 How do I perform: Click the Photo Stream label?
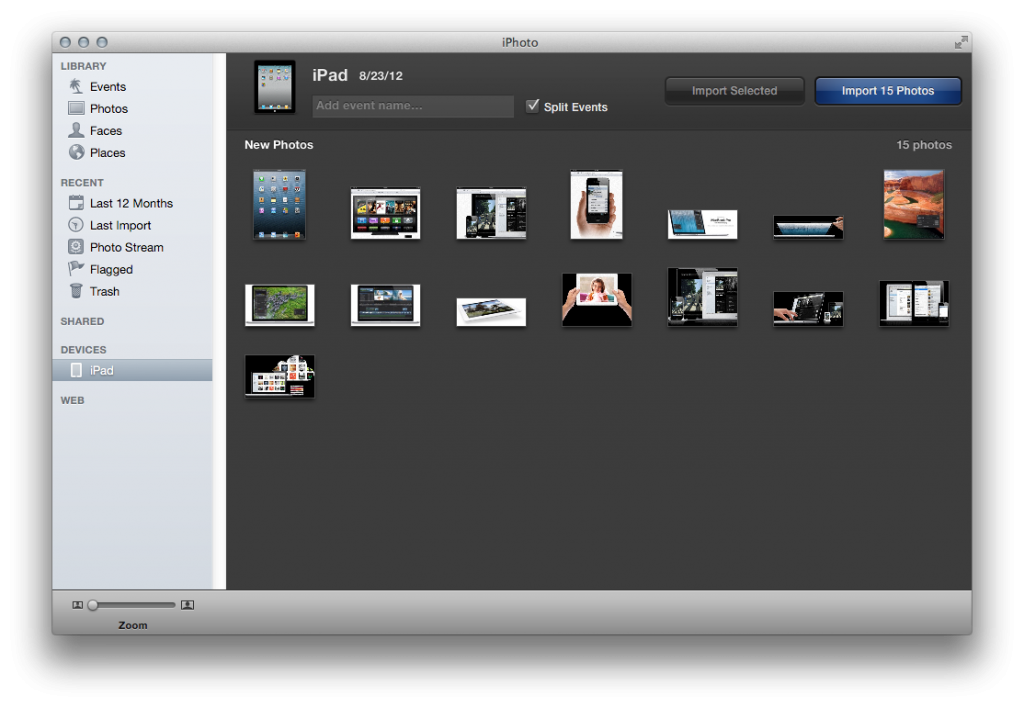[x=127, y=247]
